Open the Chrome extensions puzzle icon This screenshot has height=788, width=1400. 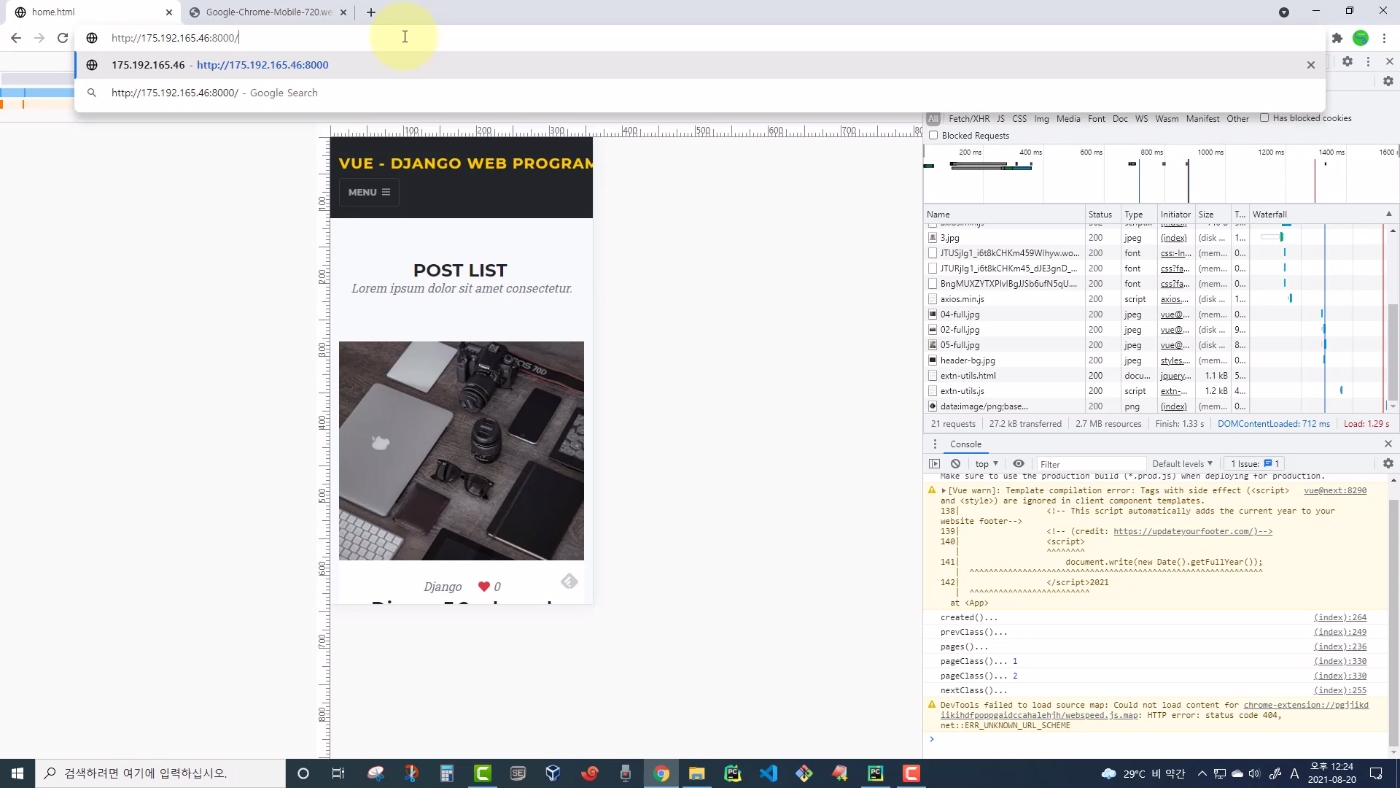tap(1337, 38)
